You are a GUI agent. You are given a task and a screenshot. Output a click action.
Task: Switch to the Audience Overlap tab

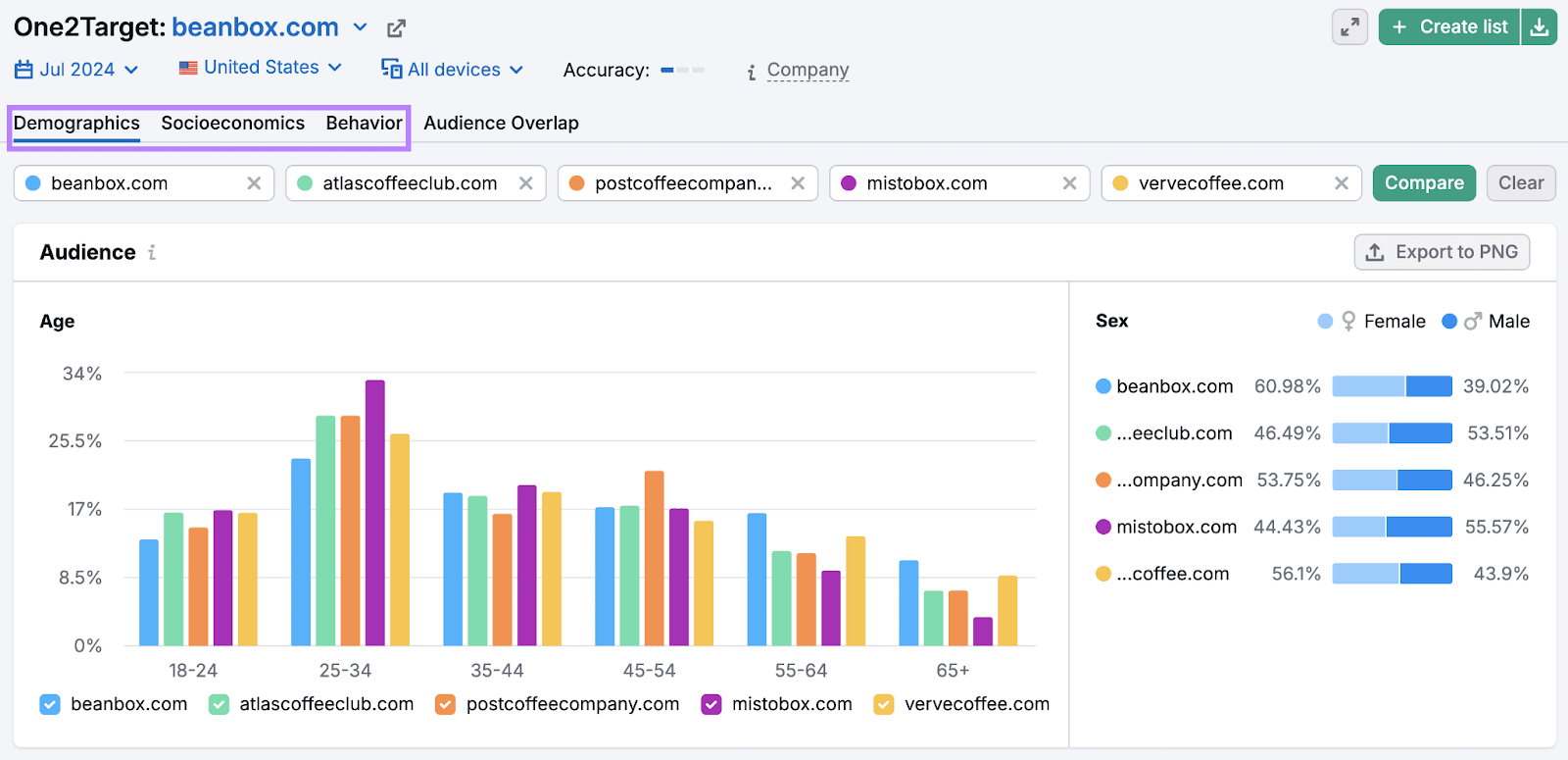[501, 124]
